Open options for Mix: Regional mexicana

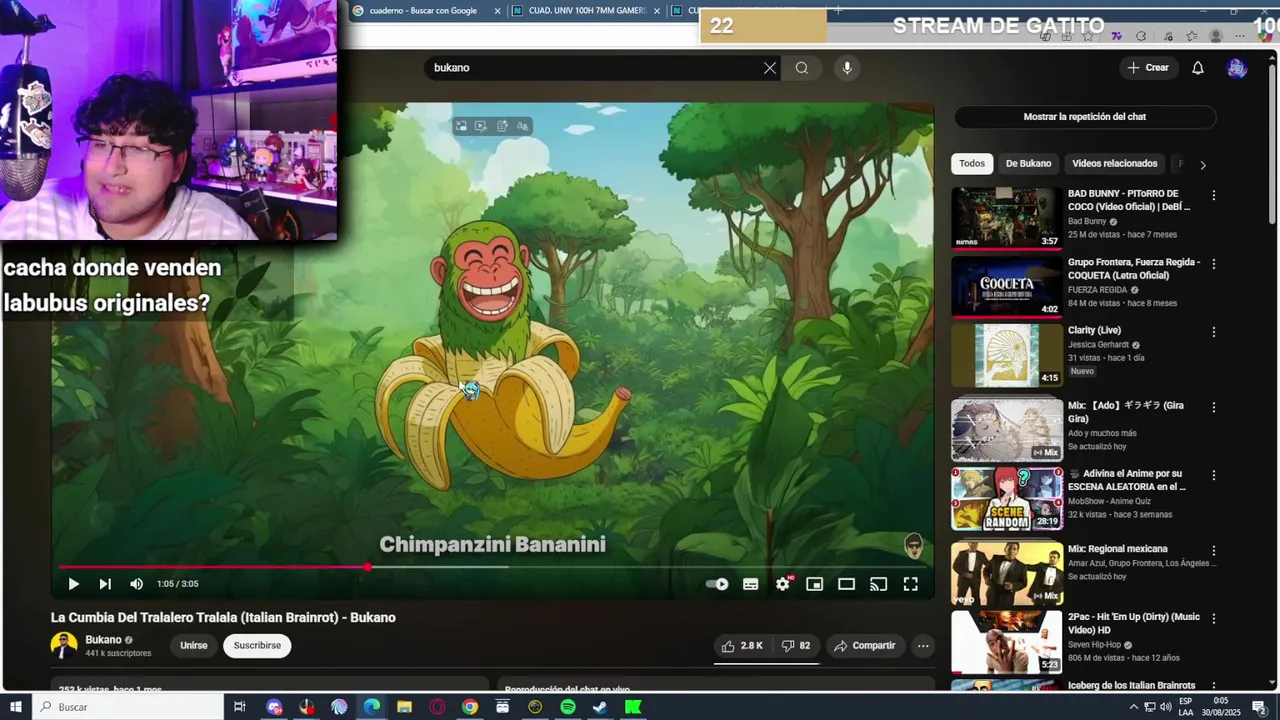(x=1214, y=550)
